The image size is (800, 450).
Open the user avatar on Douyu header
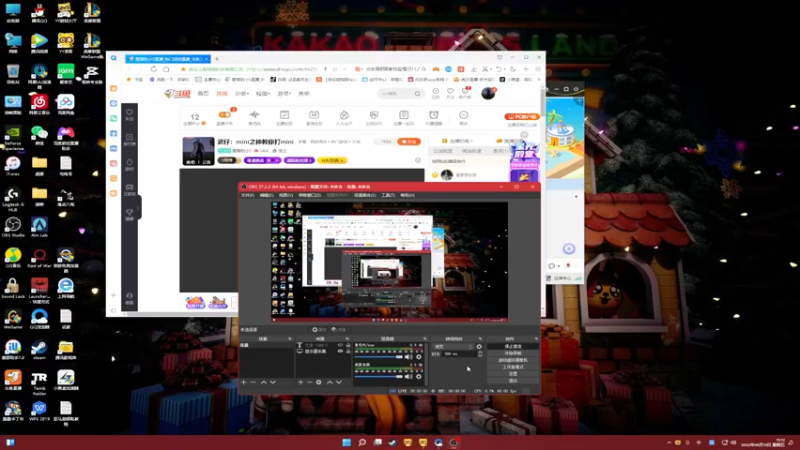pyautogui.click(x=488, y=93)
